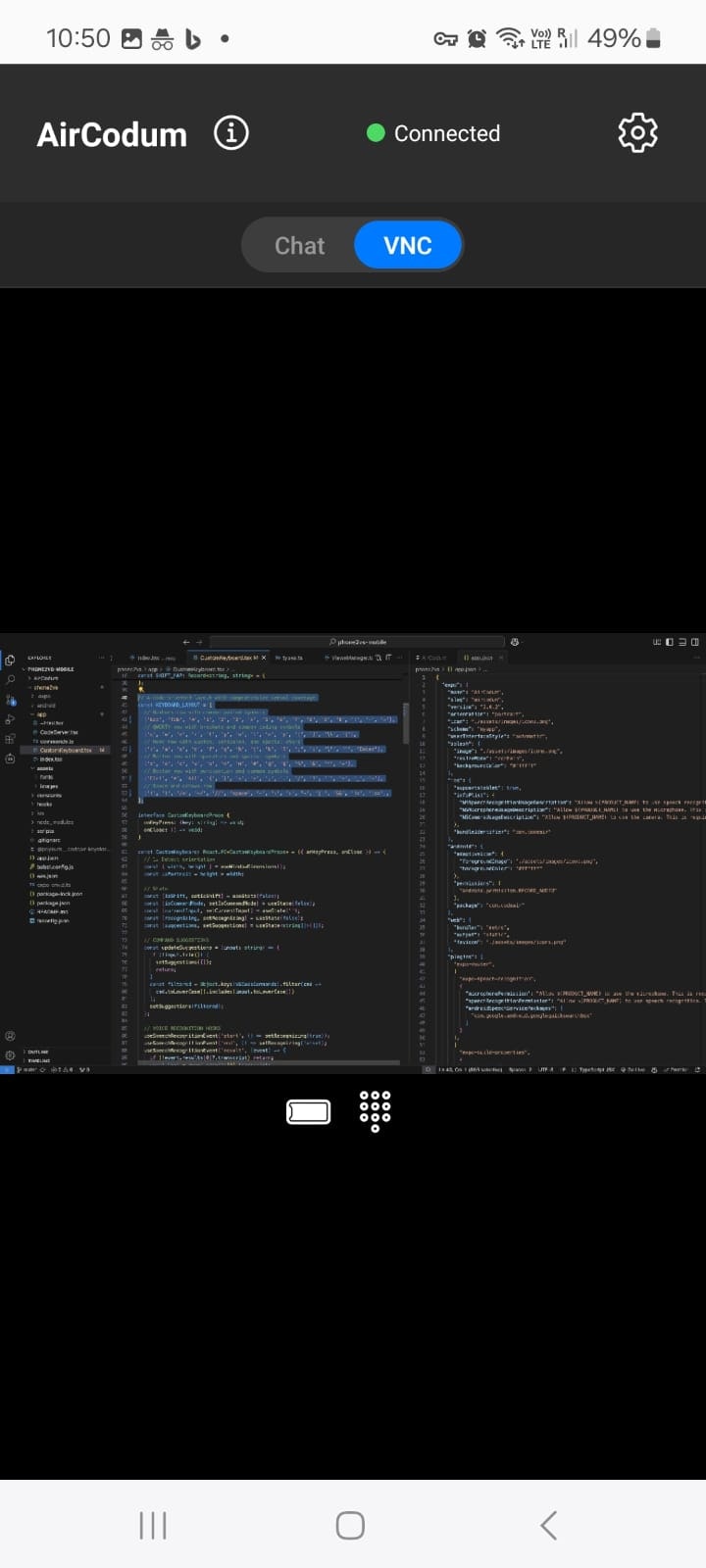Switch to the types.ts editor tab
Image resolution: width=706 pixels, height=1568 pixels.
(289, 657)
